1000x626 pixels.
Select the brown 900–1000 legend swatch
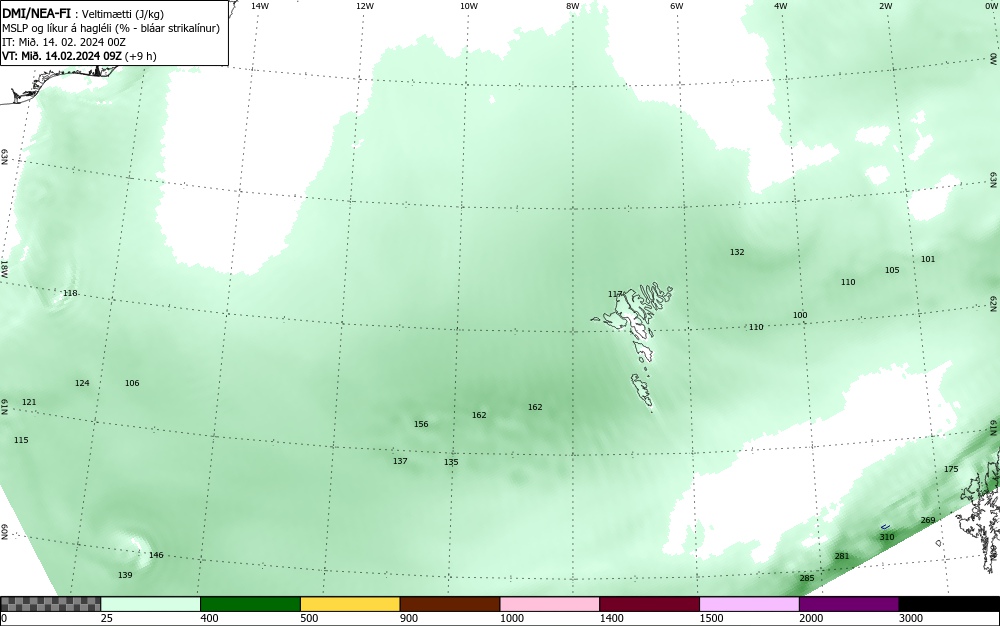[450, 604]
